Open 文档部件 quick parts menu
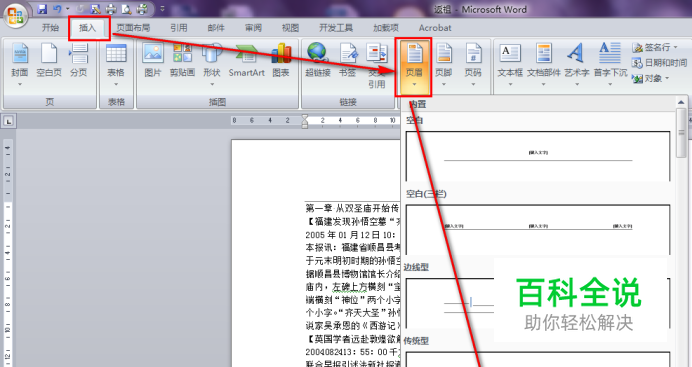Screen dimensions: 692x367 pyautogui.click(x=544, y=64)
